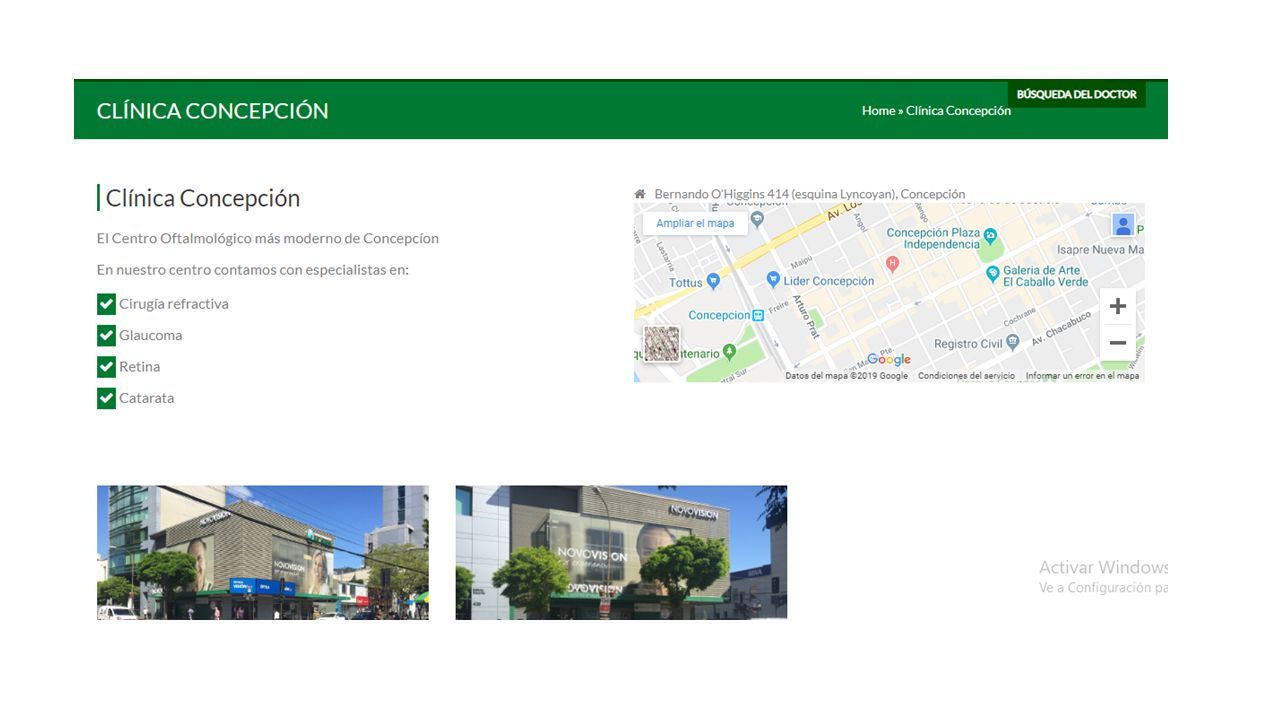Click the Isapre Nueva label on map

point(1099,250)
